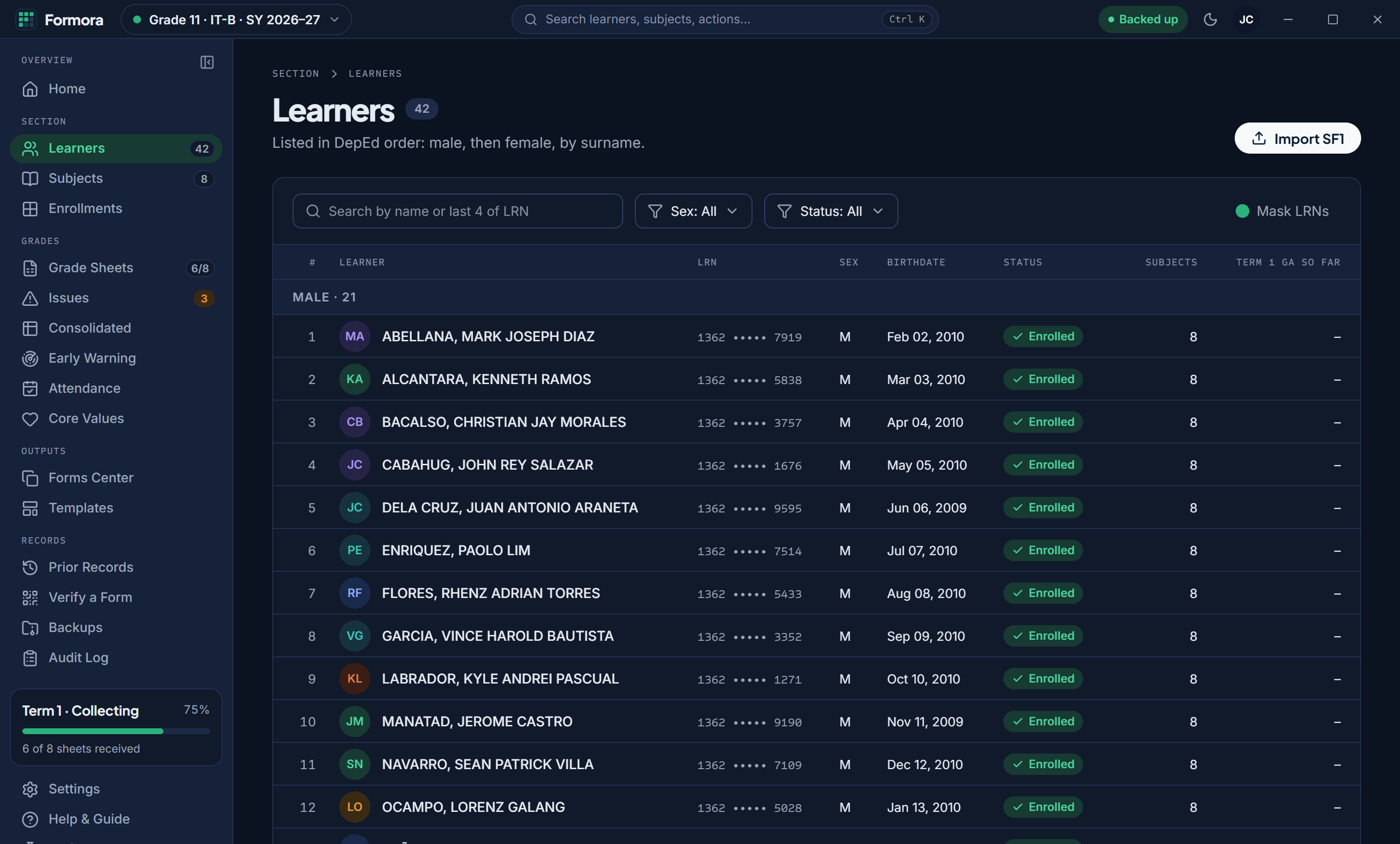Sort by the BIRTHDATE column header

pyautogui.click(x=916, y=262)
